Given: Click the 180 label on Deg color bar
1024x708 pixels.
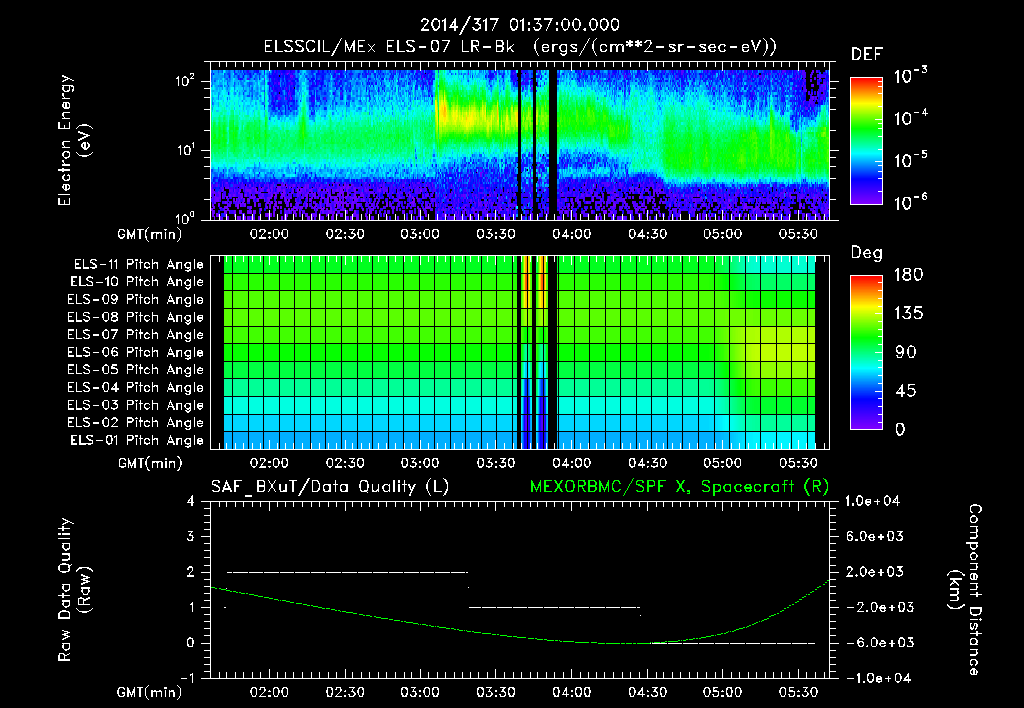Looking at the screenshot, I should pos(908,275).
